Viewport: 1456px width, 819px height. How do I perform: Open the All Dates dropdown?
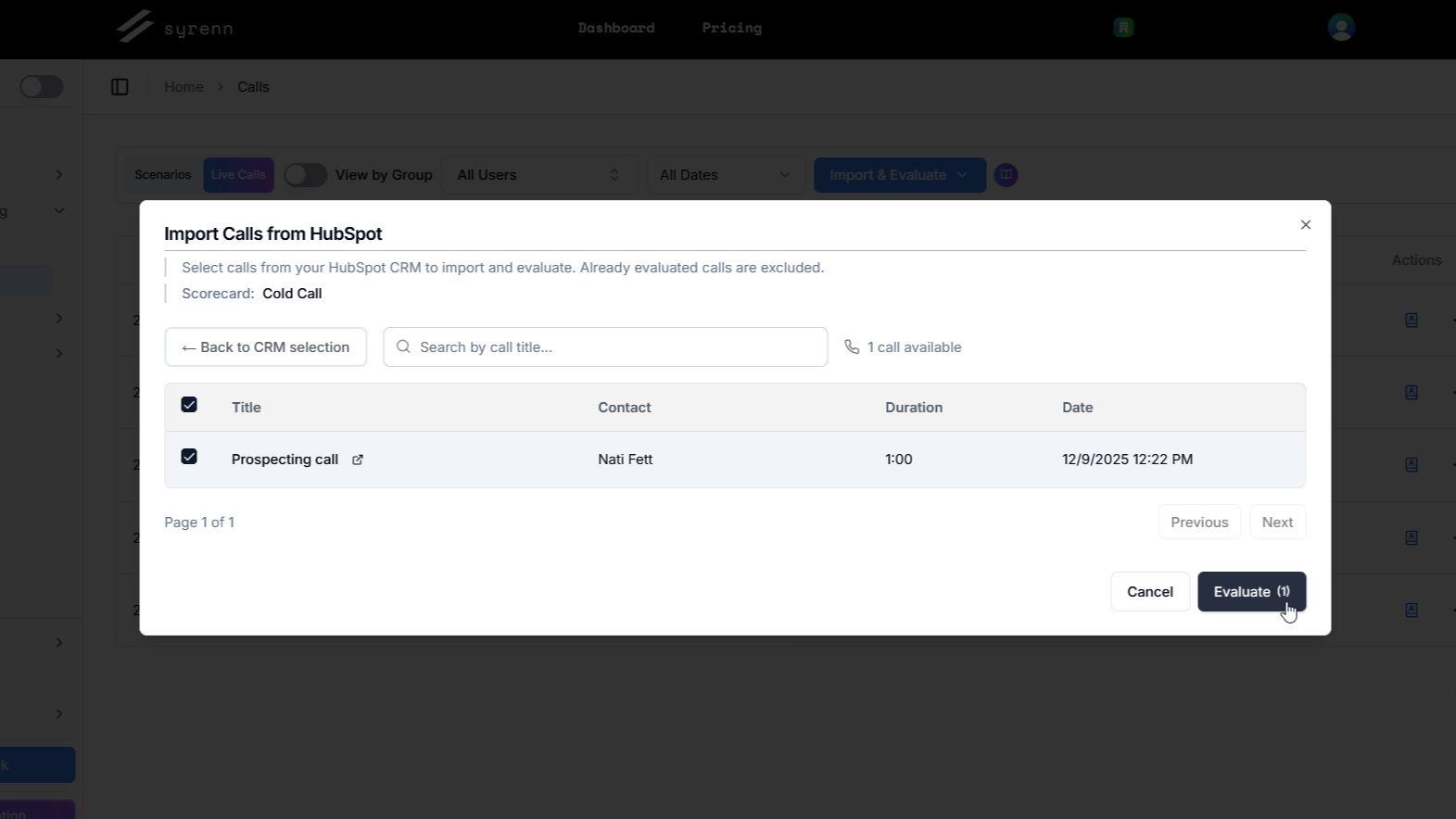click(x=725, y=174)
